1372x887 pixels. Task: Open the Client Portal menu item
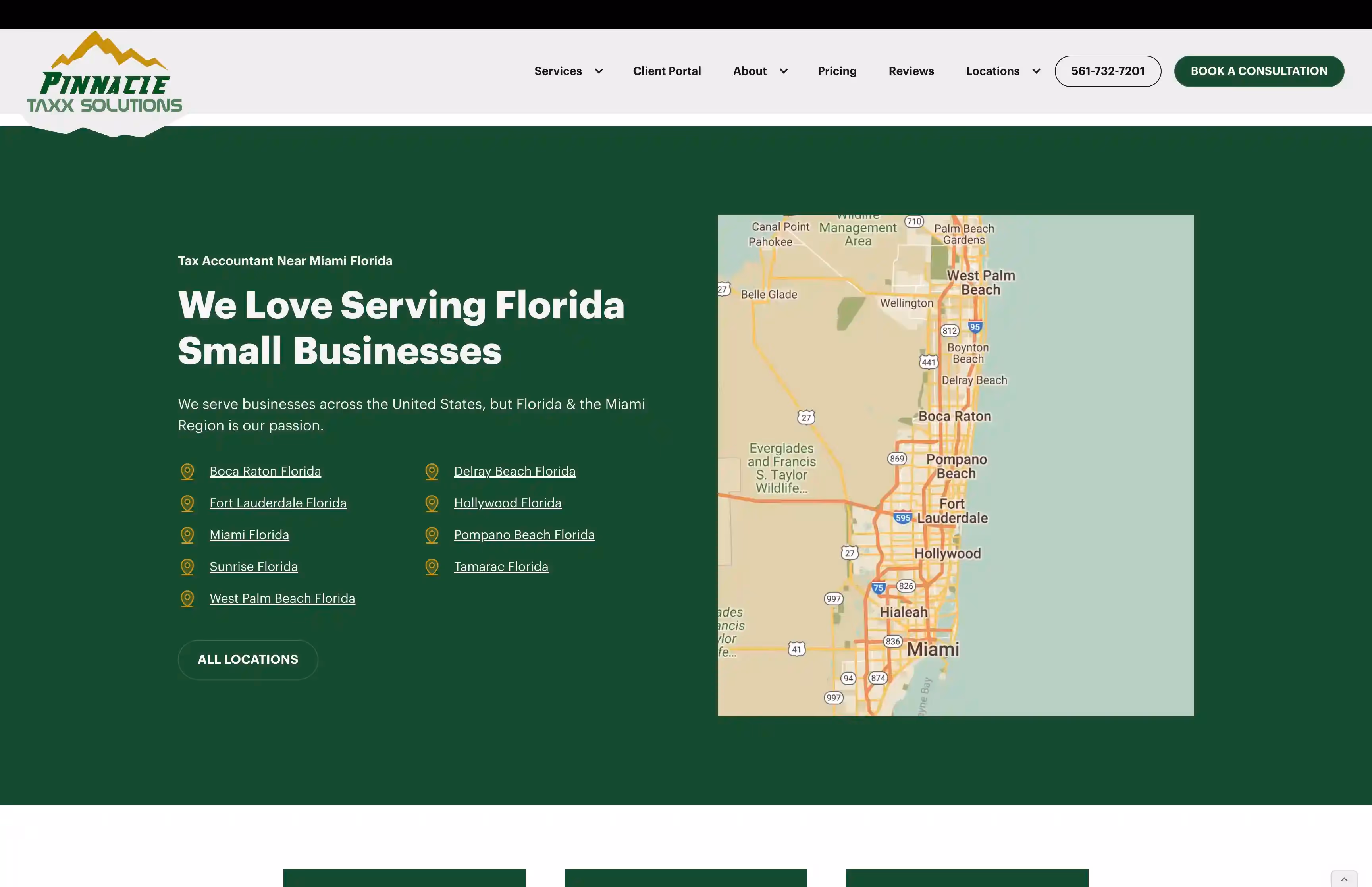[667, 71]
